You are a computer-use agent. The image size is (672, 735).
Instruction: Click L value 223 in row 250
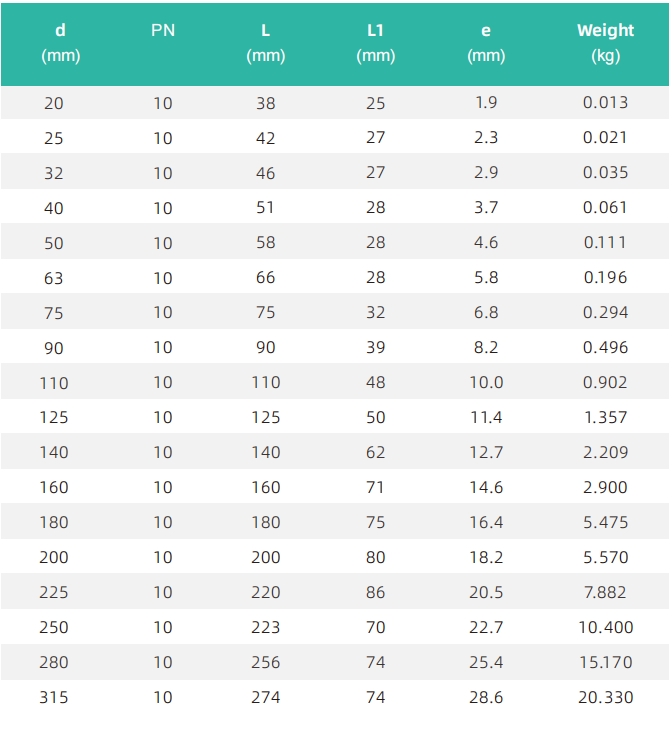(266, 627)
